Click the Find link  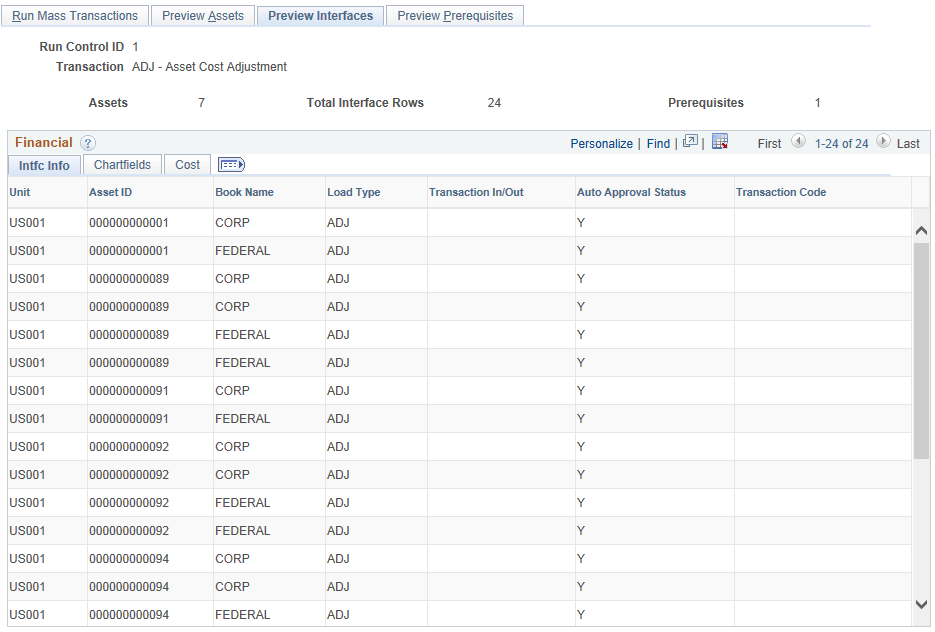[658, 144]
